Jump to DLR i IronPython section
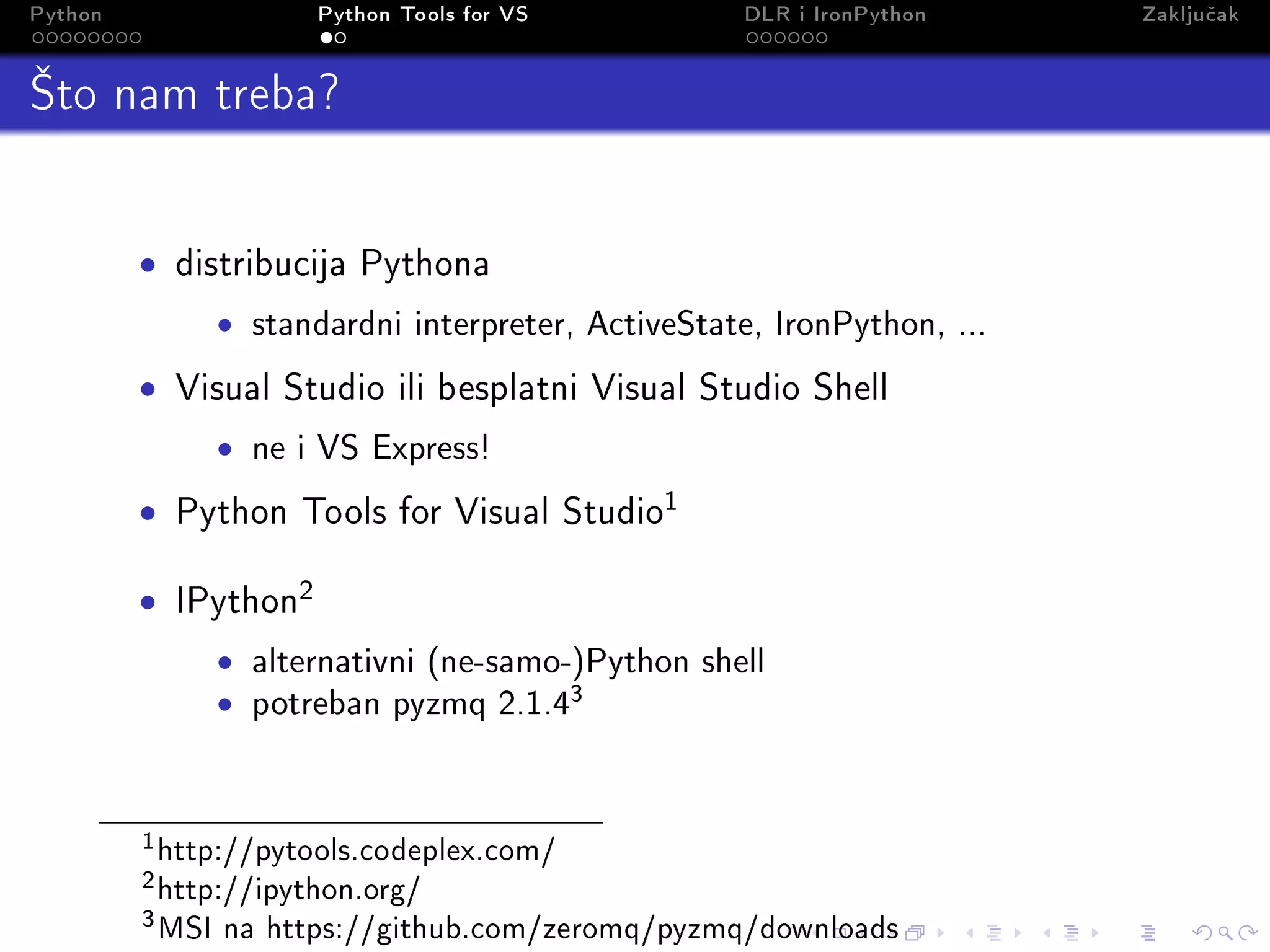 (835, 14)
